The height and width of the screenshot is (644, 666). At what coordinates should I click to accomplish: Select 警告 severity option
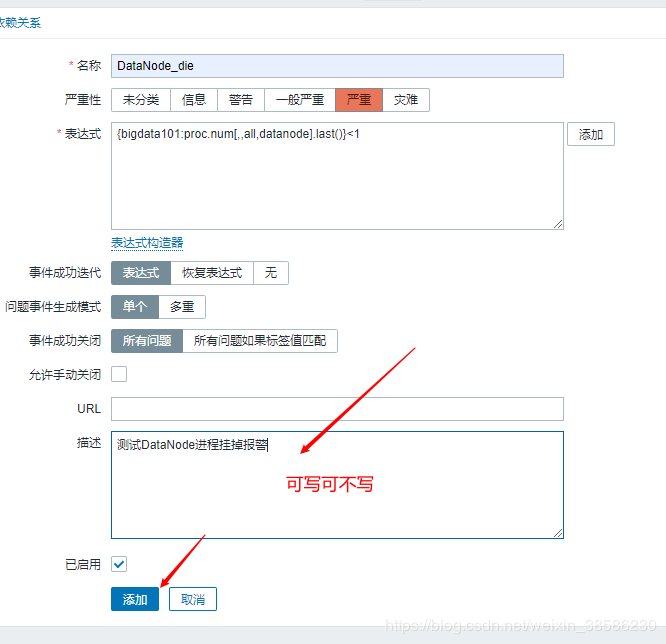click(x=241, y=100)
